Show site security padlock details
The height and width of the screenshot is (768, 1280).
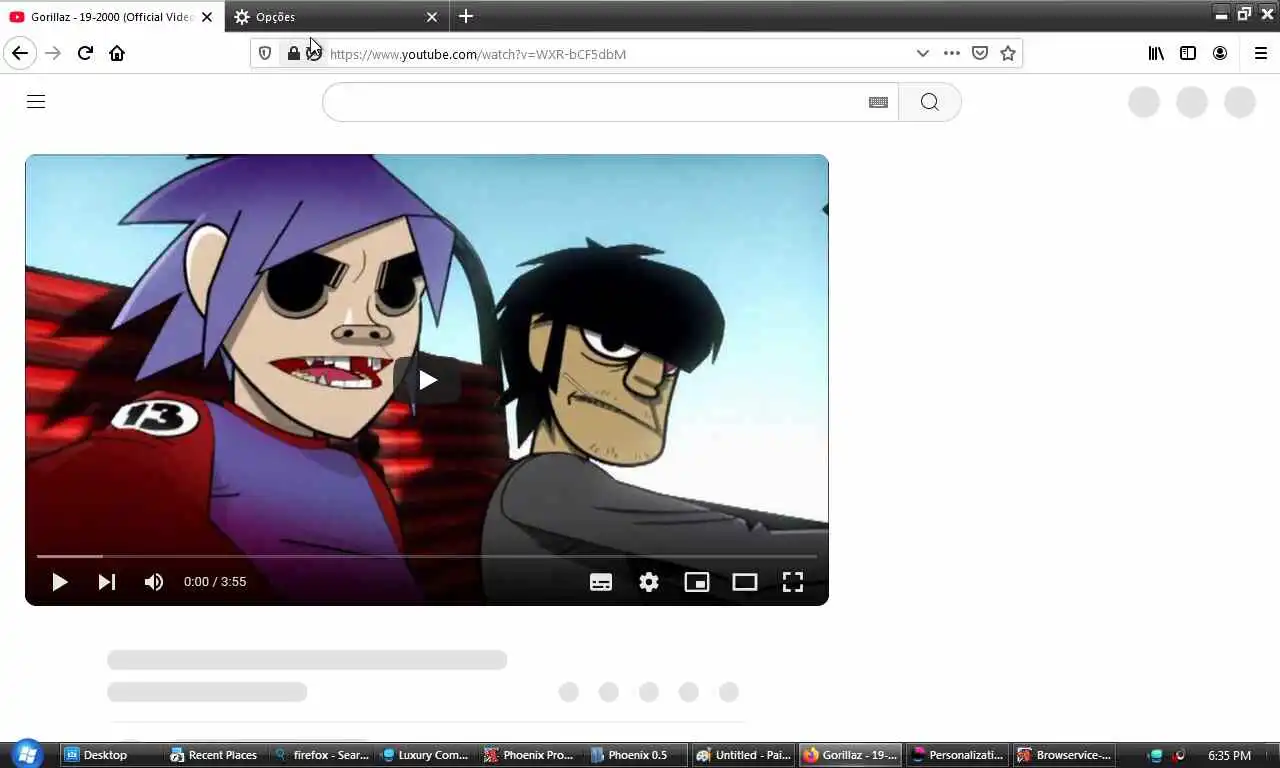[293, 53]
